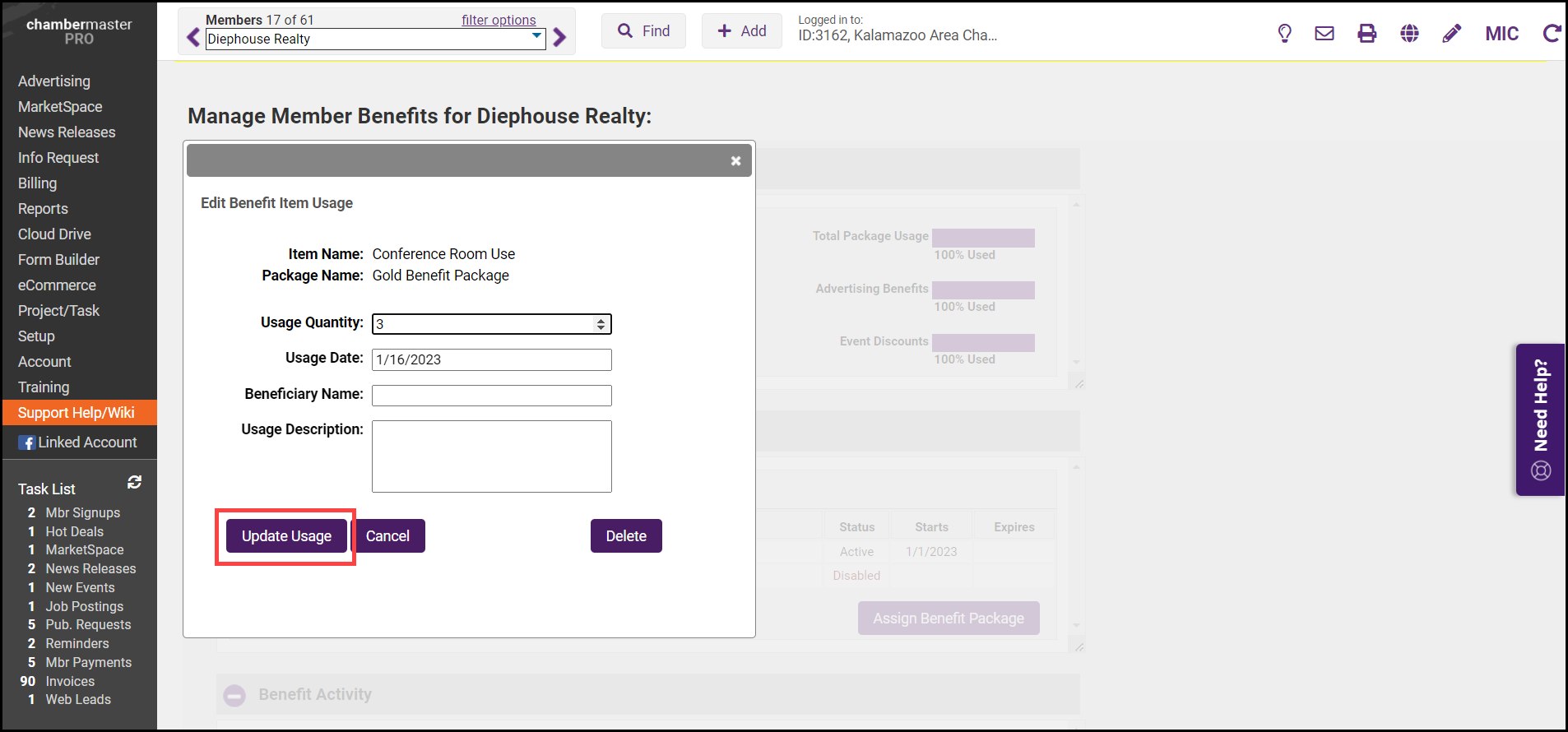Screen dimensions: 1568x732
Task: Open the Reports menu in sidebar
Action: click(x=43, y=209)
